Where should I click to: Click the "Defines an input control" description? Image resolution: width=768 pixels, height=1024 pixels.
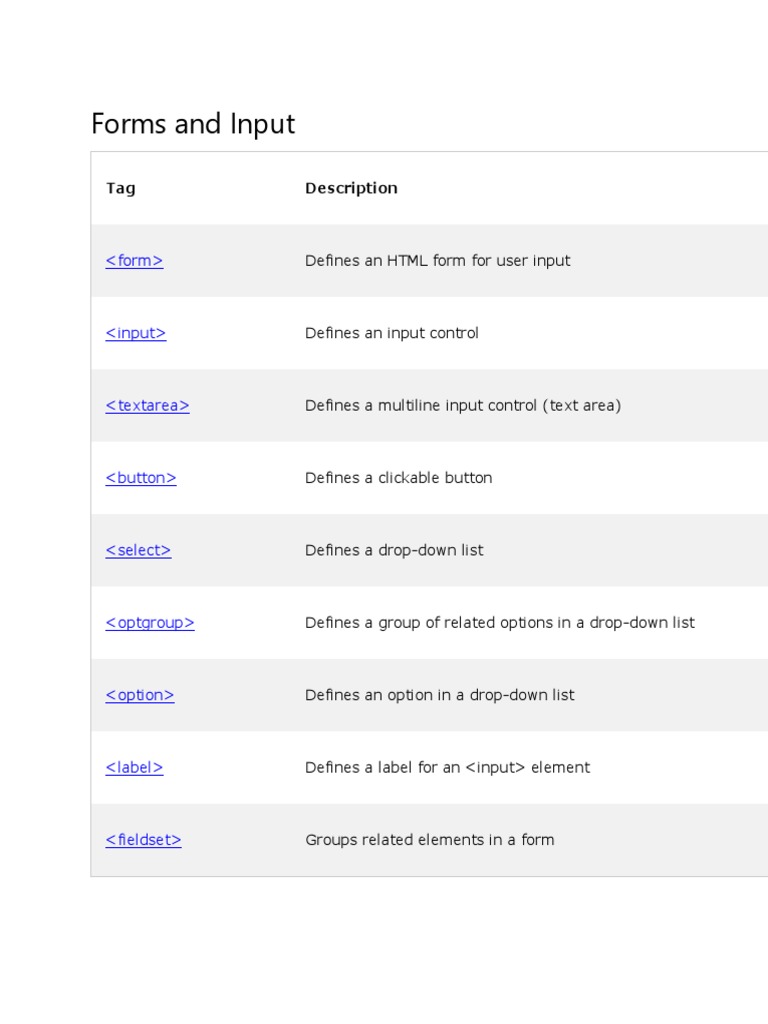pyautogui.click(x=391, y=333)
